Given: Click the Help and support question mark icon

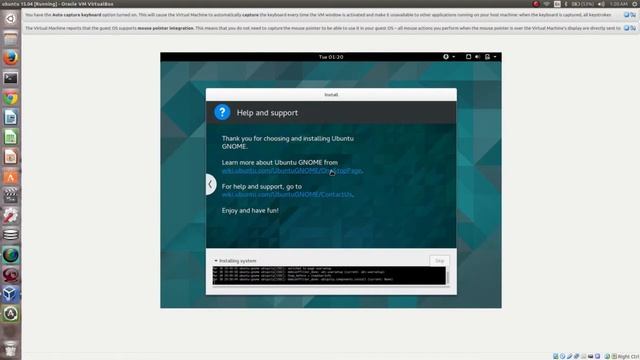Looking at the screenshot, I should (222, 112).
